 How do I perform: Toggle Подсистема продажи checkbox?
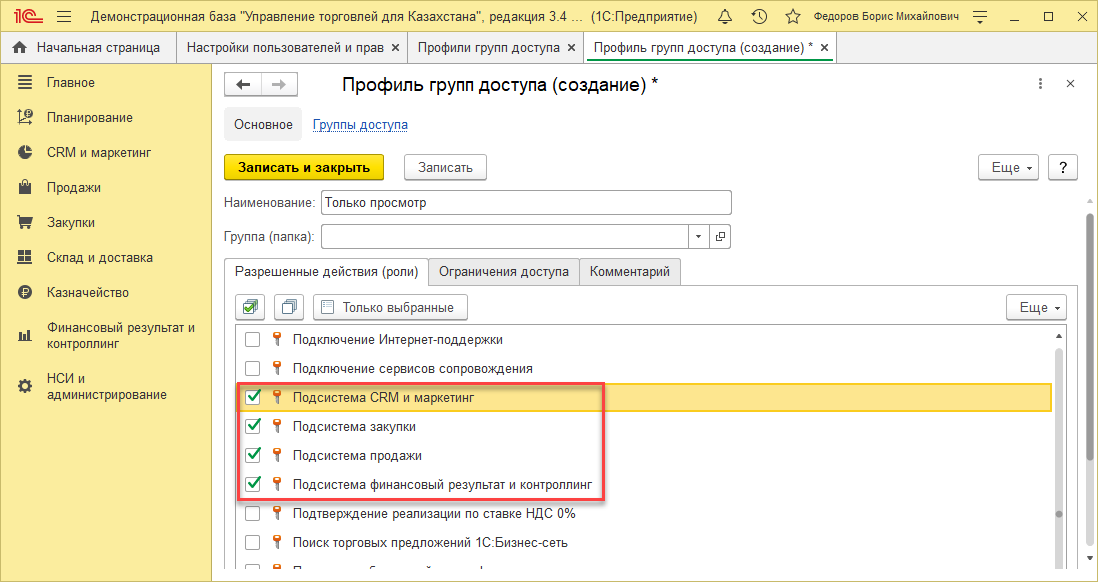253,455
